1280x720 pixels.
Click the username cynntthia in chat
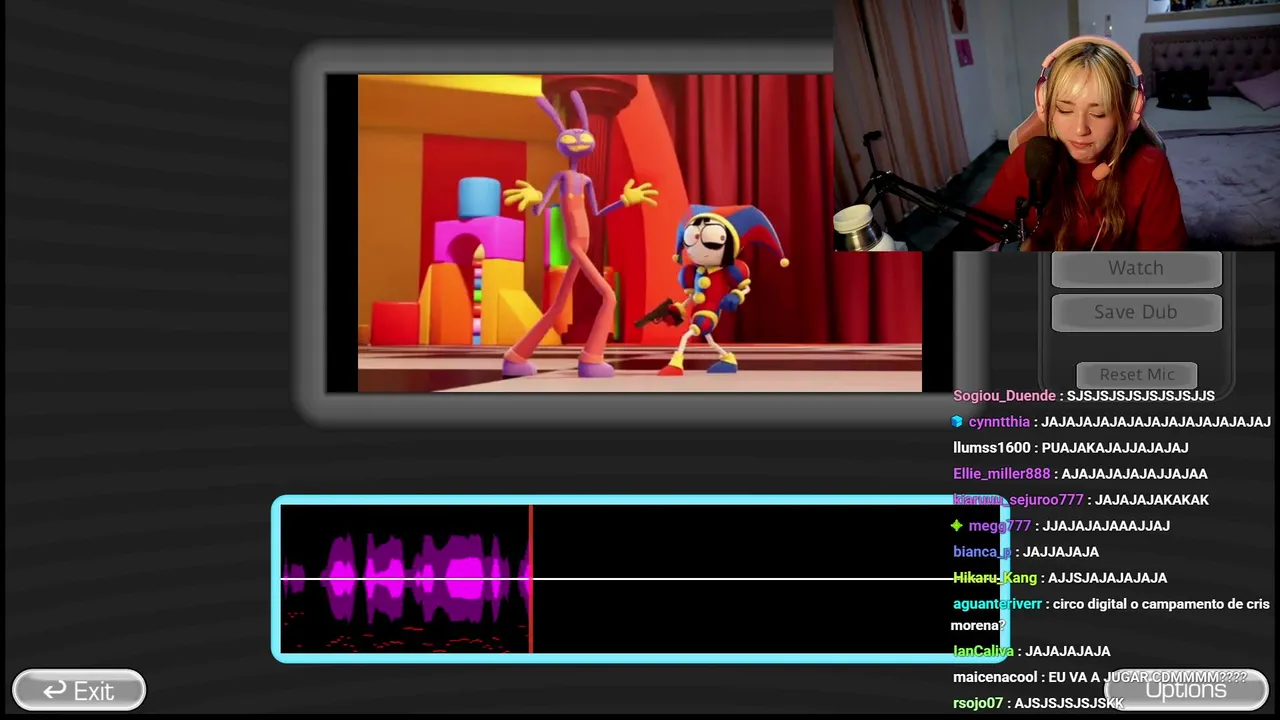[999, 422]
